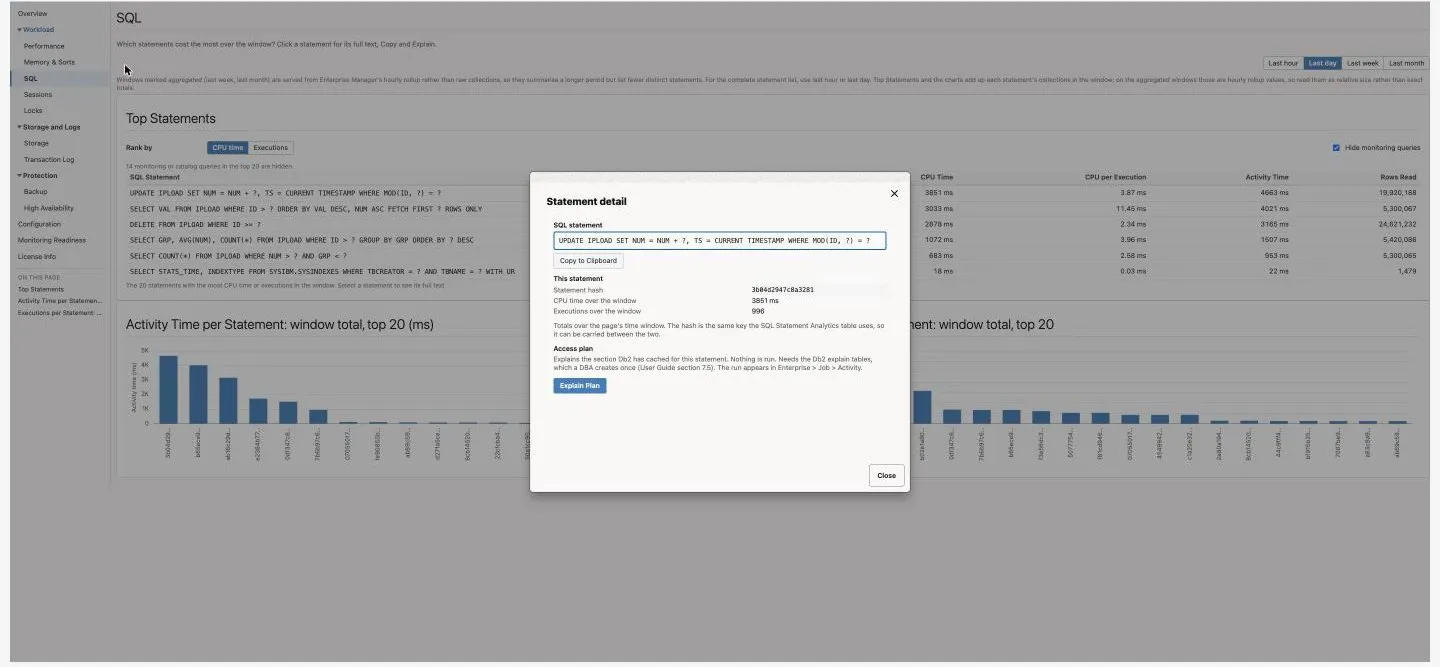Toggle Hide monitoring queries checkbox
The height and width of the screenshot is (667, 1440).
[x=1336, y=148]
